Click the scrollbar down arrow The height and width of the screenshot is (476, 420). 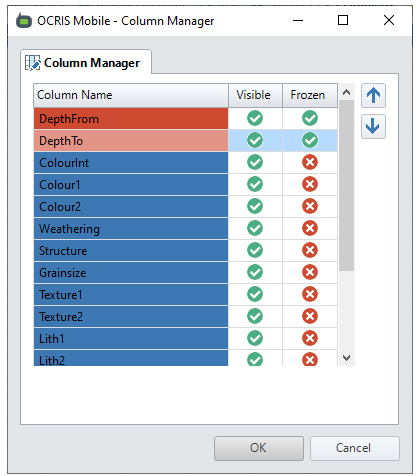click(x=346, y=358)
